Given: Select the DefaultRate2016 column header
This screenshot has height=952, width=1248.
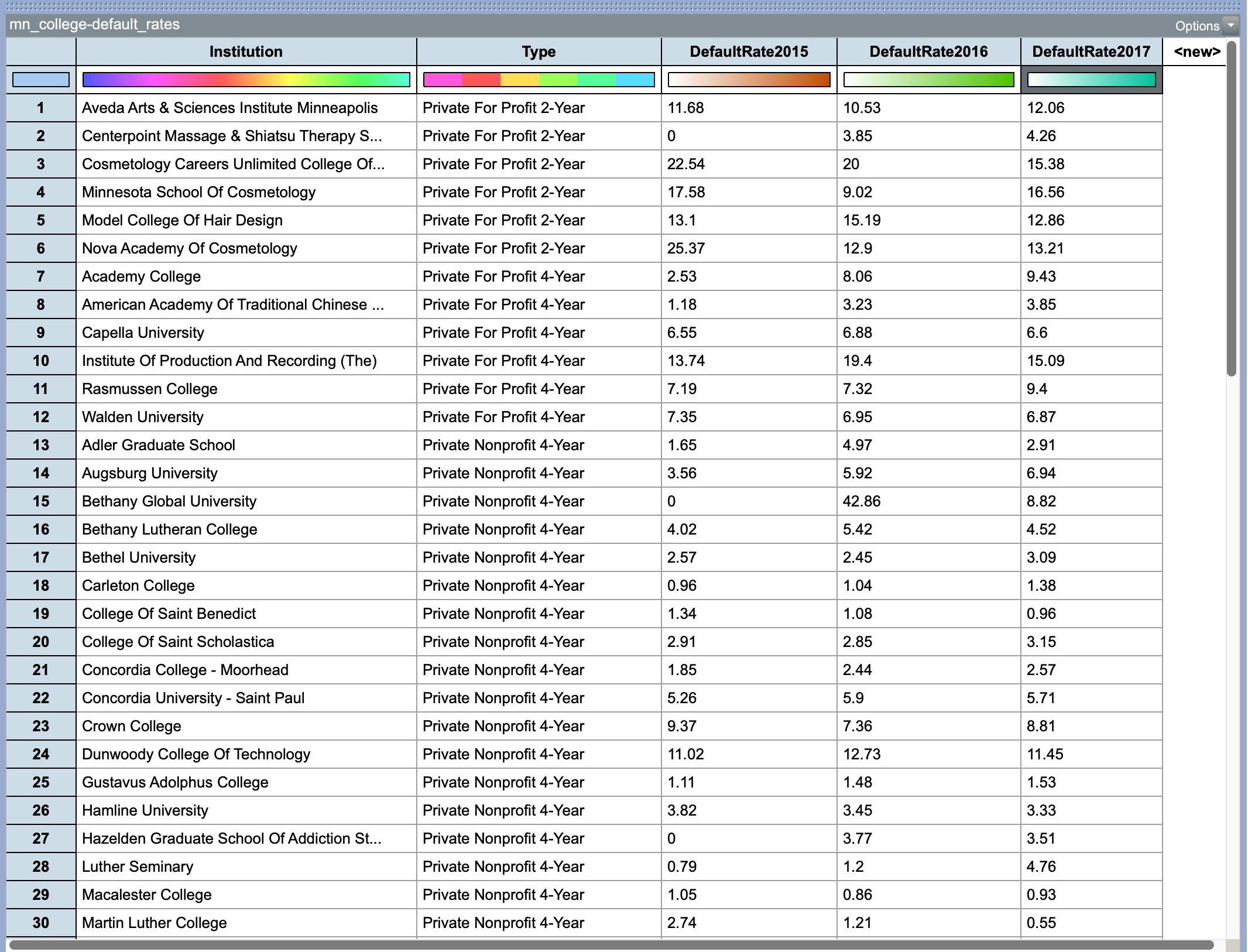Looking at the screenshot, I should coord(928,52).
